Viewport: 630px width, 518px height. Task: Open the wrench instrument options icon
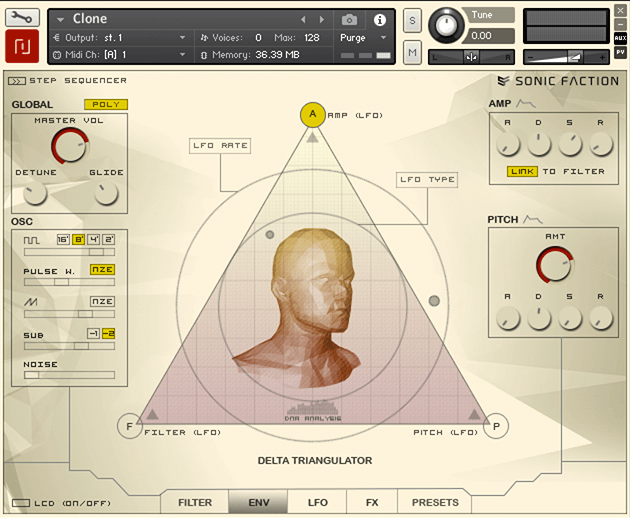(x=21, y=17)
